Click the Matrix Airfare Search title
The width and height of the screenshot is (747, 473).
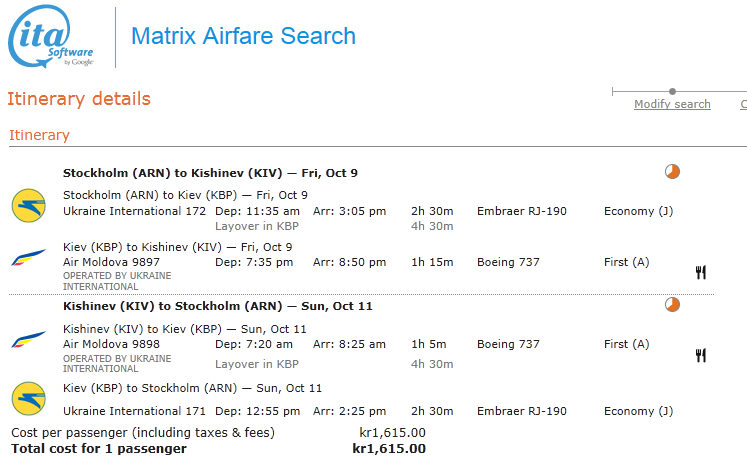(x=243, y=37)
